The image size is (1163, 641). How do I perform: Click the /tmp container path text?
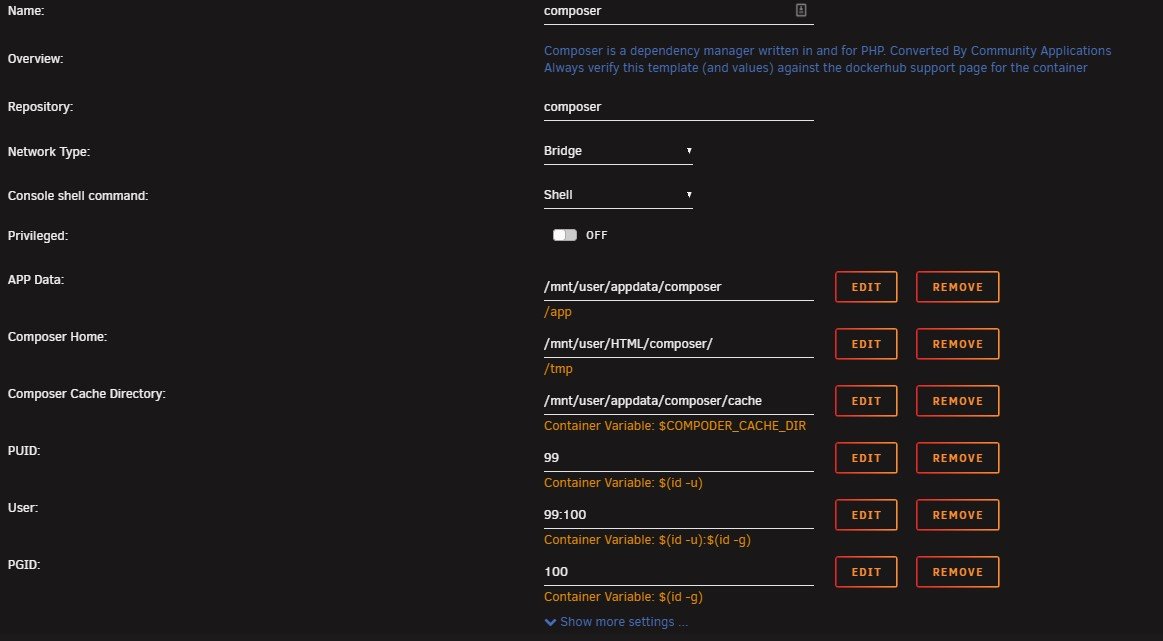pos(559,369)
